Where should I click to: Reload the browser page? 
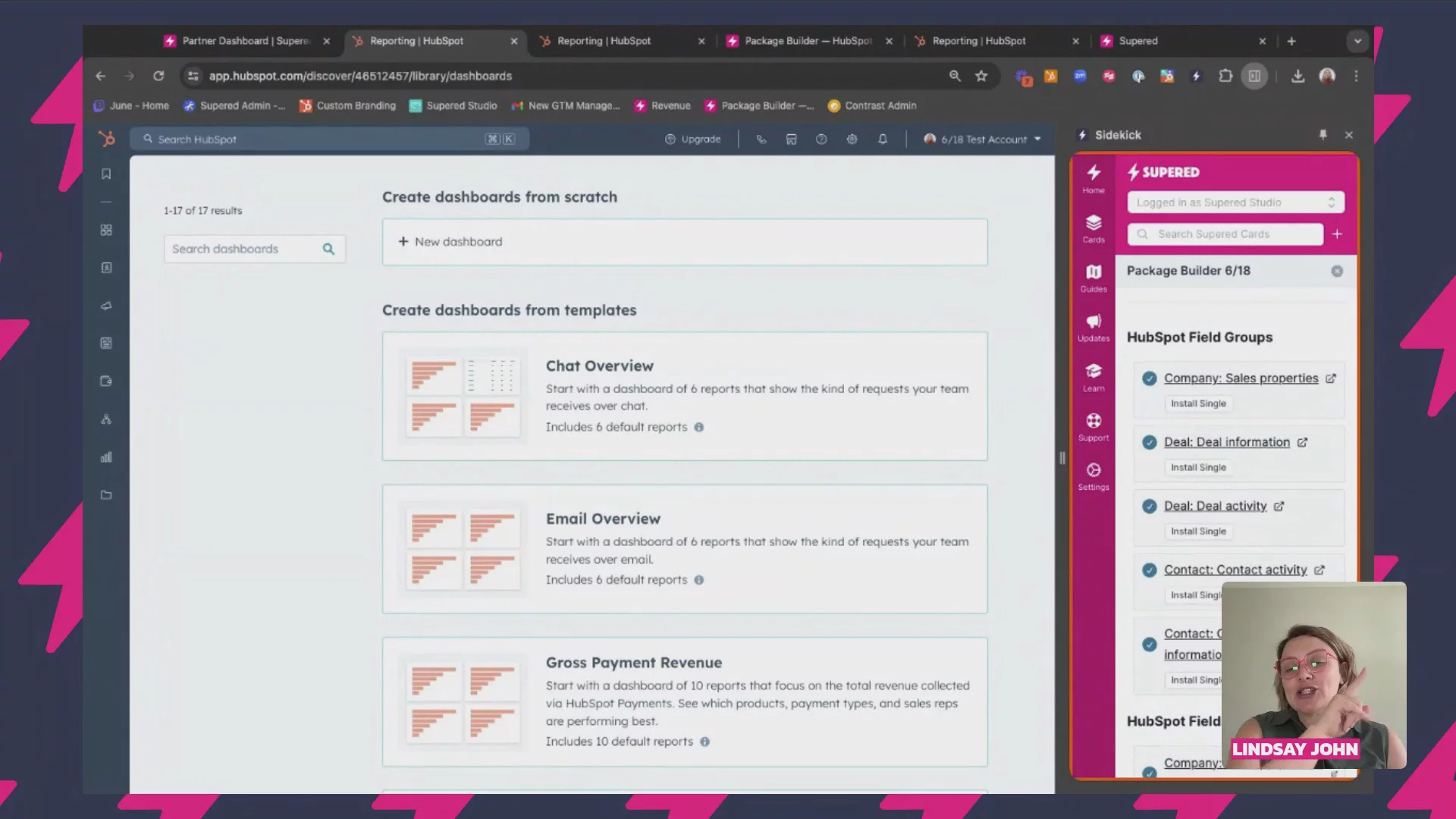[x=158, y=76]
